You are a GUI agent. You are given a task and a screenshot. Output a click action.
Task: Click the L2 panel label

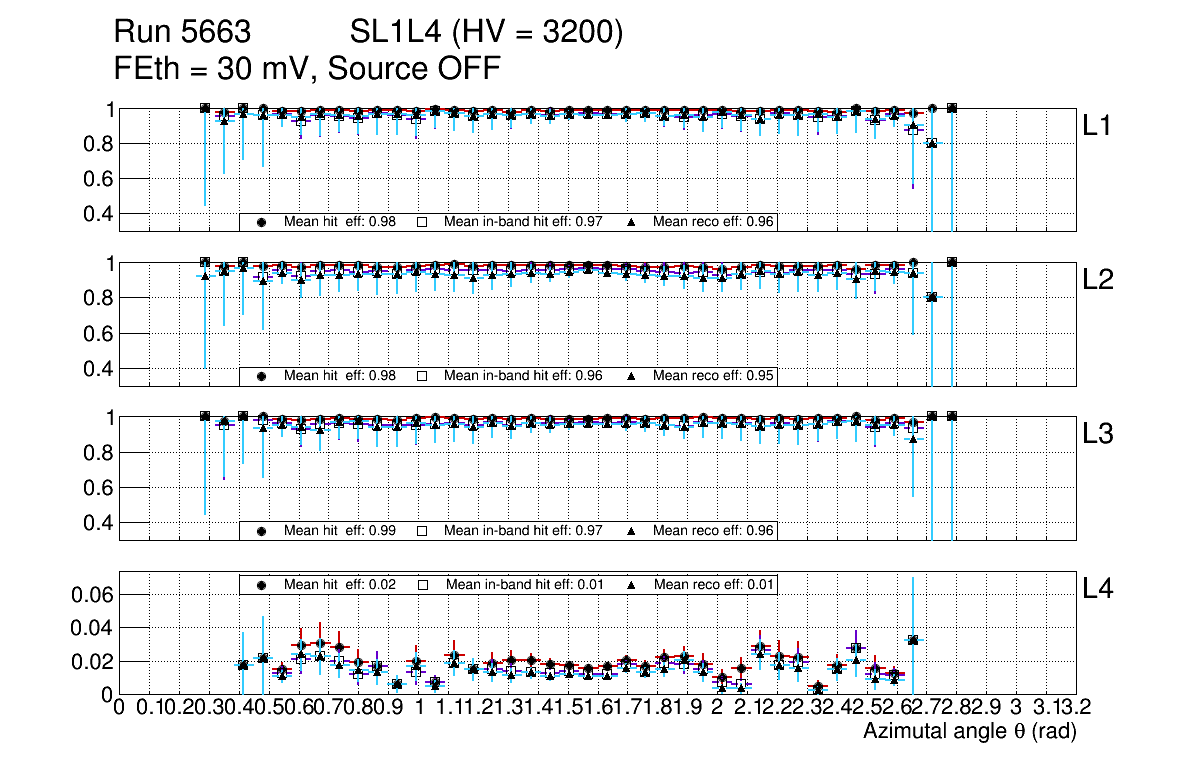point(1100,281)
